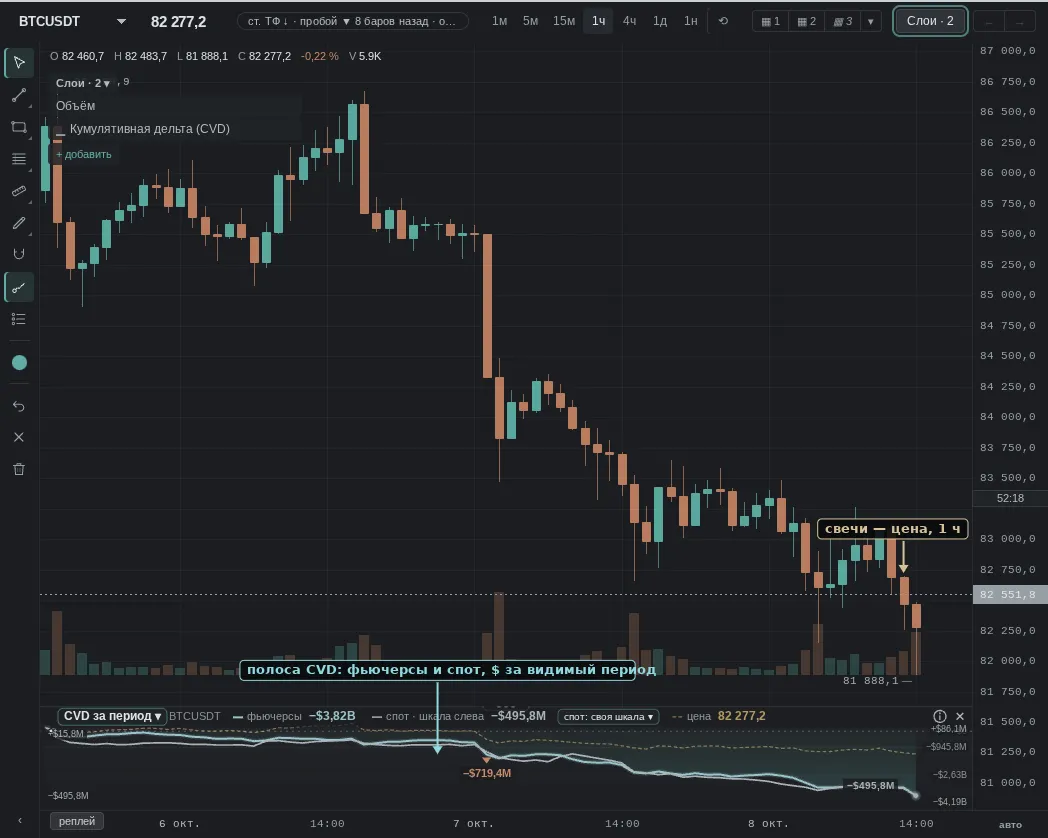Select the Объём layer row
The width and height of the screenshot is (1048, 838).
(x=177, y=106)
